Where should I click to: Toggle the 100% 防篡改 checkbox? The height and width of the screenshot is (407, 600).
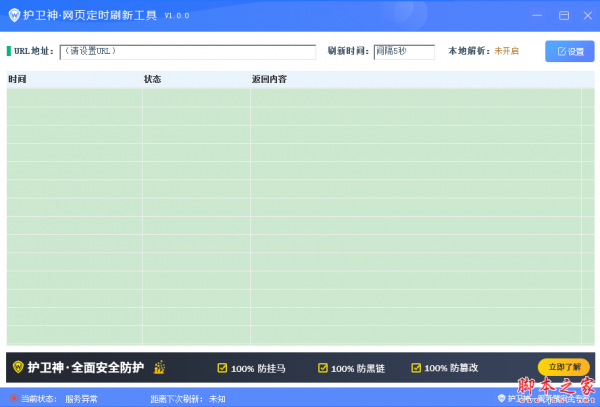(416, 368)
